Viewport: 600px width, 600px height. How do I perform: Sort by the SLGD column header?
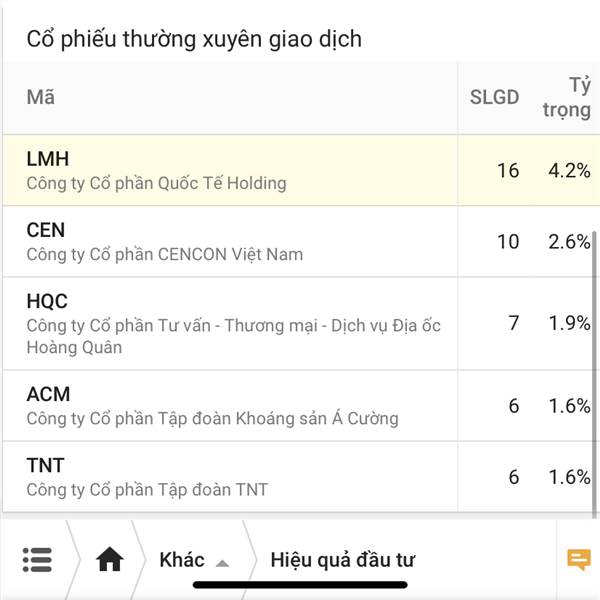tap(494, 97)
